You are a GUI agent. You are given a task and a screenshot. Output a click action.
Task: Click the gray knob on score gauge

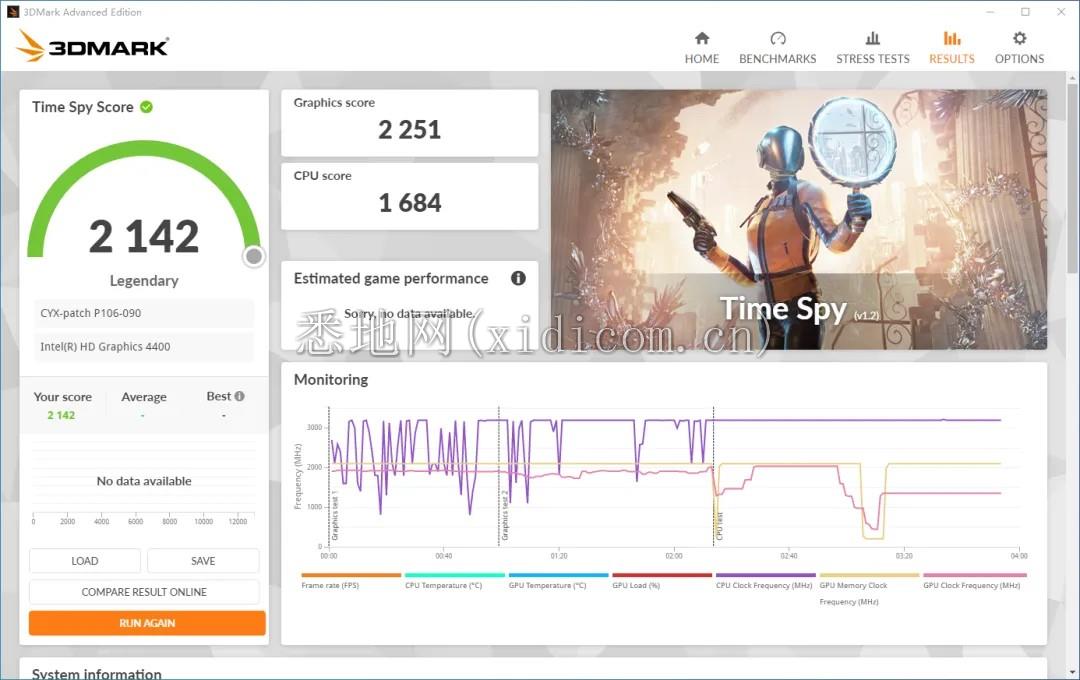(254, 257)
